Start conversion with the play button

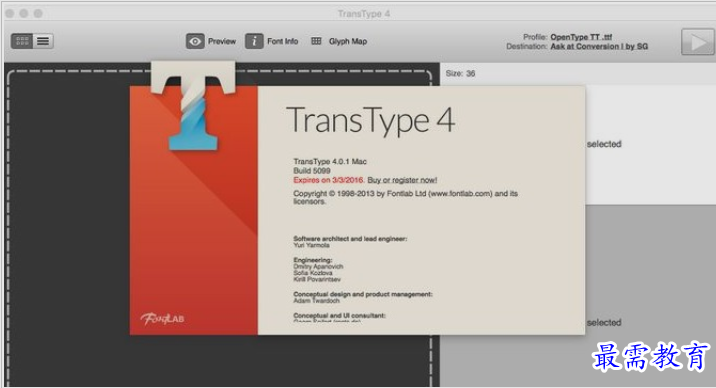(x=697, y=42)
